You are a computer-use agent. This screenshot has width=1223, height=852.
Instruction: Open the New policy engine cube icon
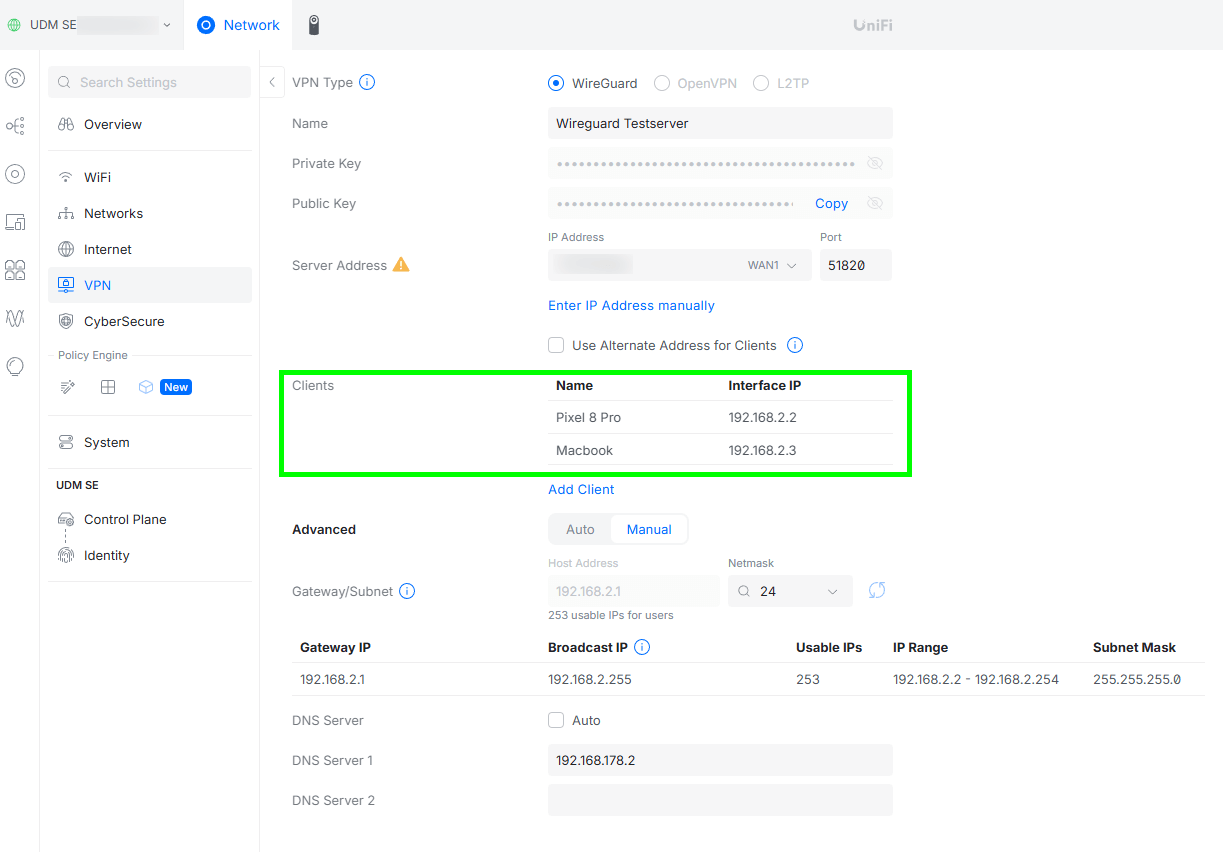[146, 387]
